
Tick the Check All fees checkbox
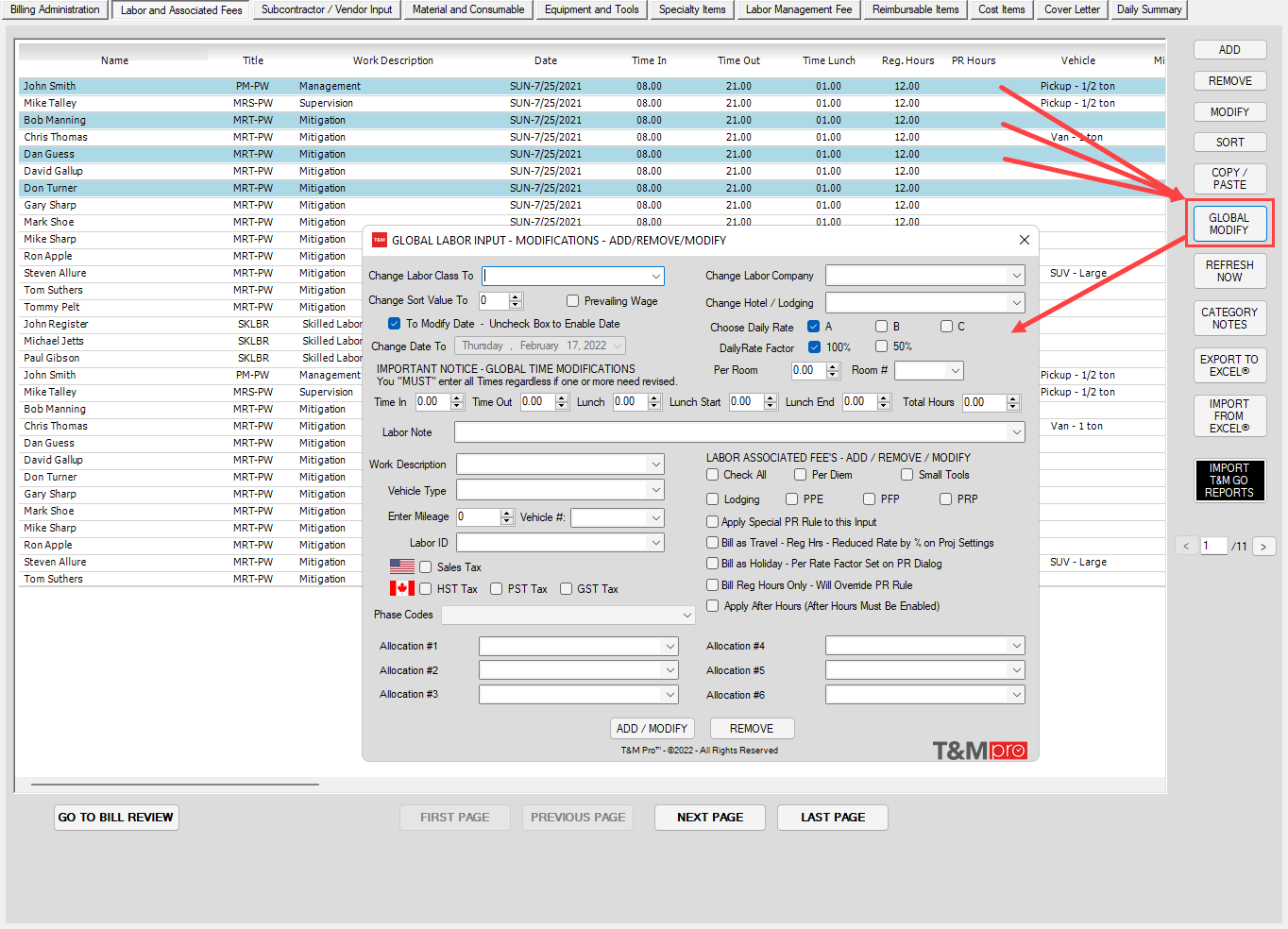tap(713, 475)
